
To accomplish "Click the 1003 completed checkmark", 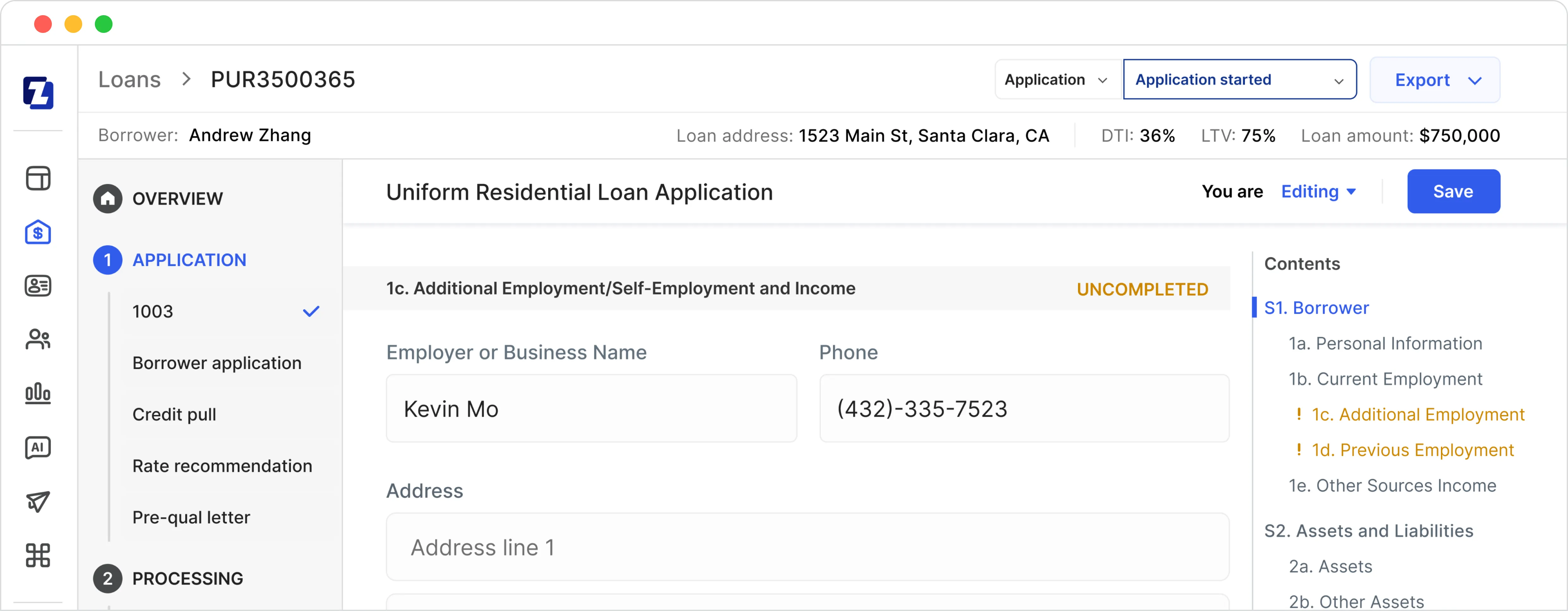I will 311,311.
